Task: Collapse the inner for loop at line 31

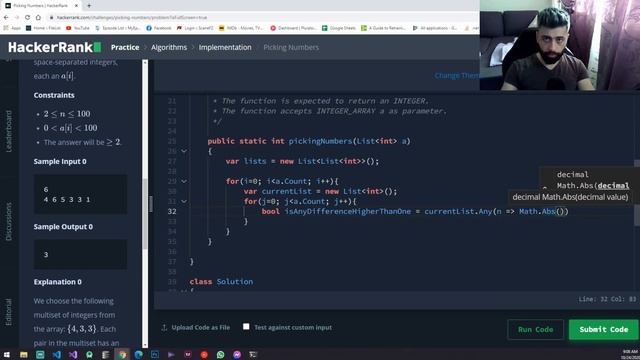Action: [x=184, y=201]
